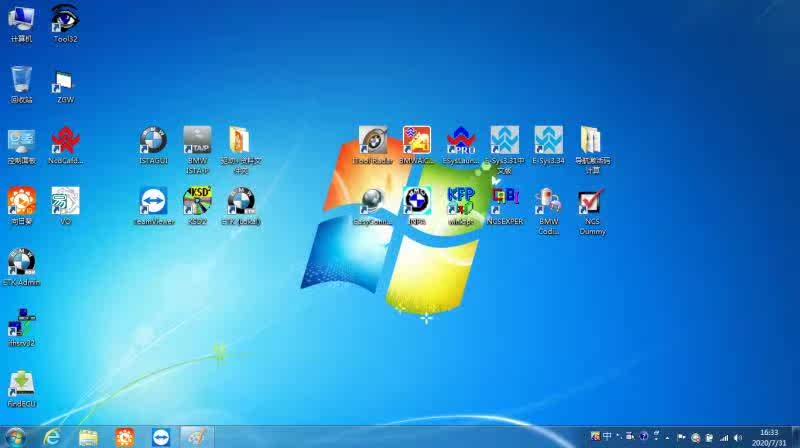Open the Computer icon on desktop
This screenshot has width=800, height=448.
point(21,23)
